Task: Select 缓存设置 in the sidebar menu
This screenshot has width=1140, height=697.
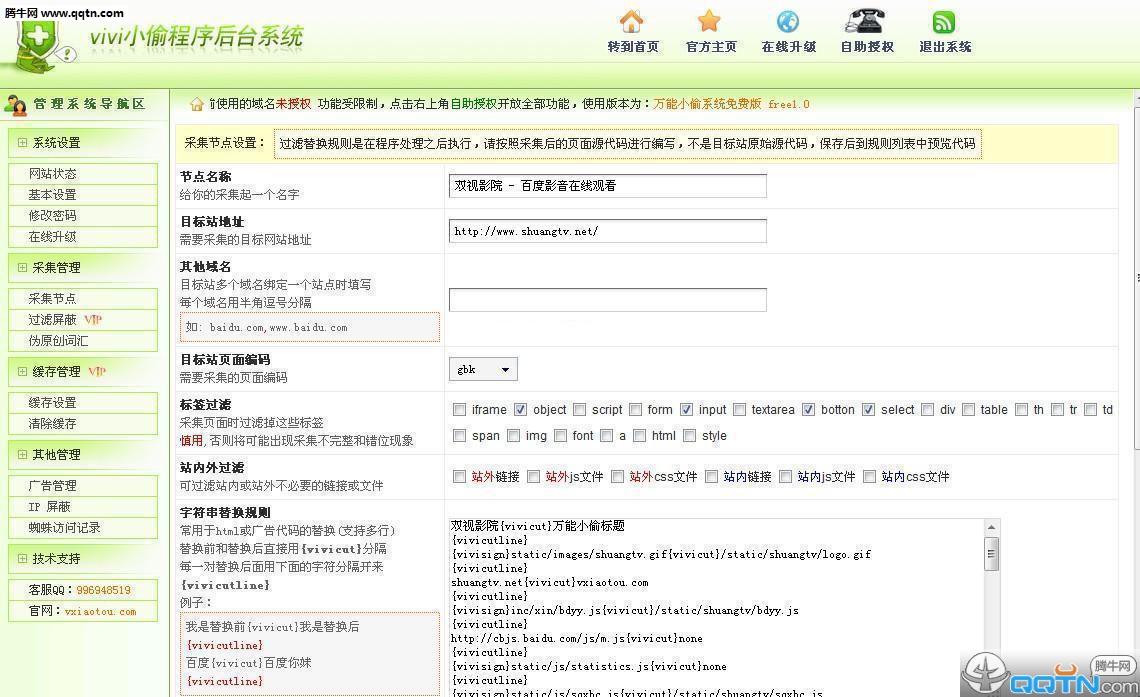Action: pyautogui.click(x=52, y=403)
